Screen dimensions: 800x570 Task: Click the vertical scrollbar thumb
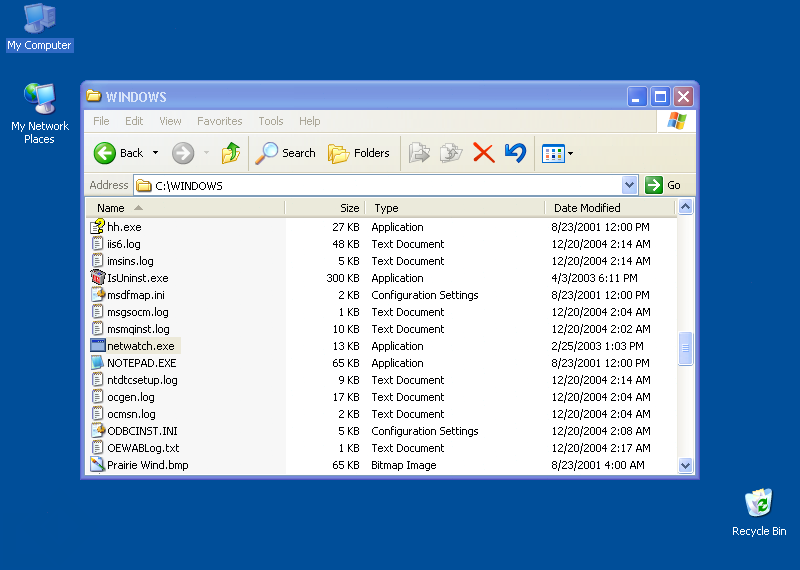pos(685,348)
